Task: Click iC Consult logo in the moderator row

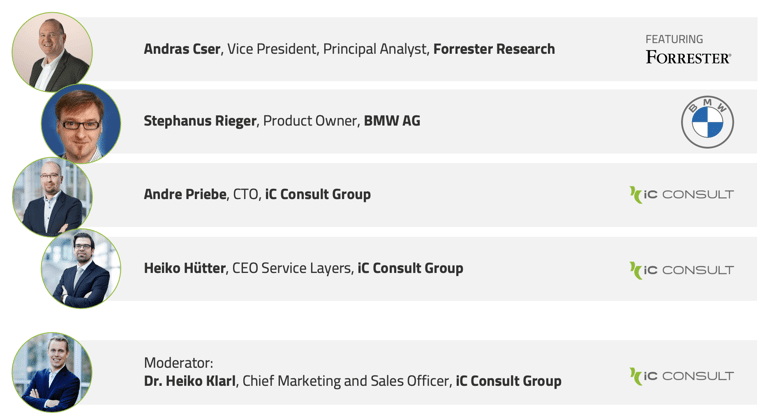Action: [x=681, y=376]
